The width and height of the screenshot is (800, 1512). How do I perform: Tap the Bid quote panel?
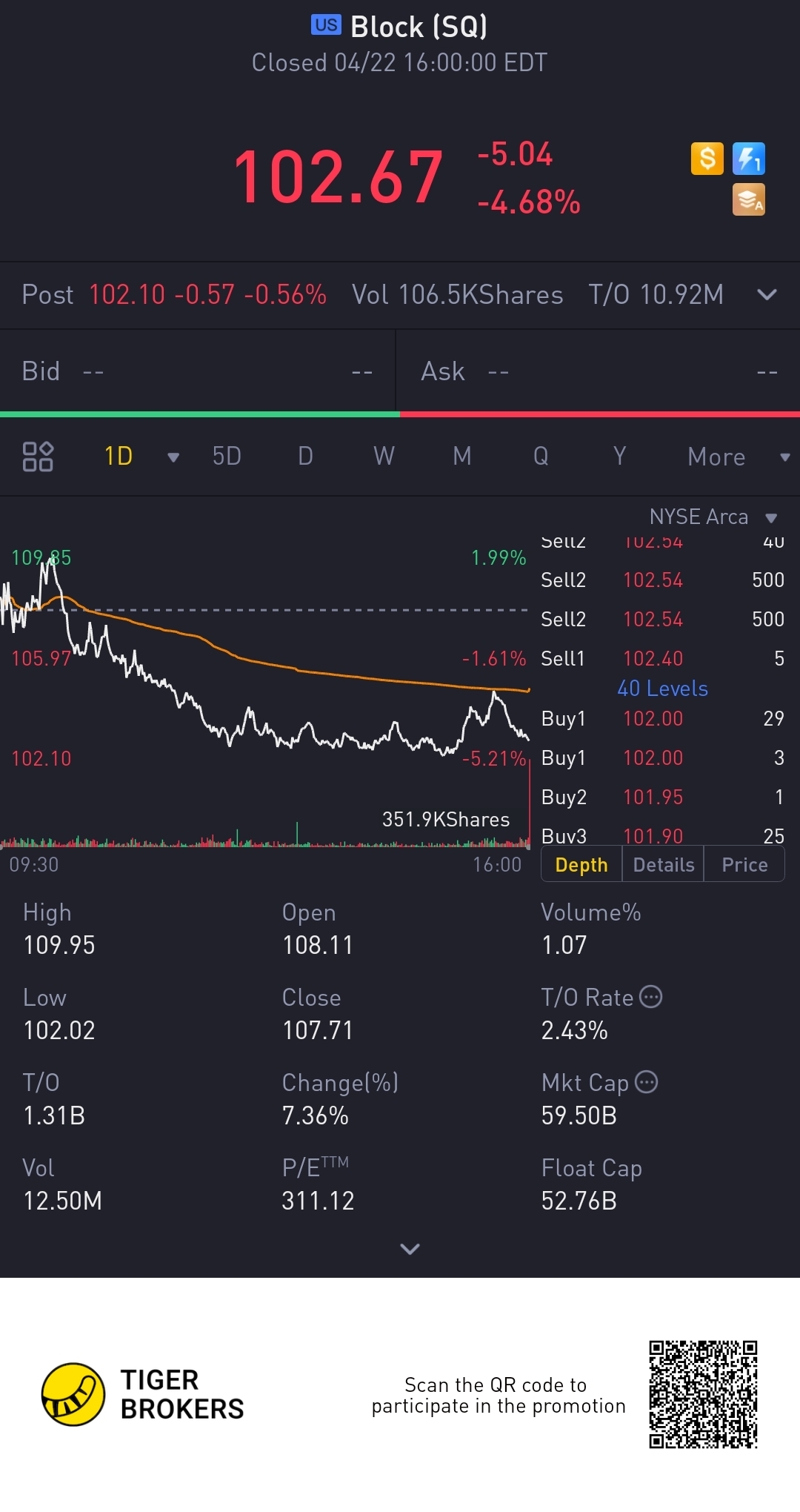[x=198, y=371]
